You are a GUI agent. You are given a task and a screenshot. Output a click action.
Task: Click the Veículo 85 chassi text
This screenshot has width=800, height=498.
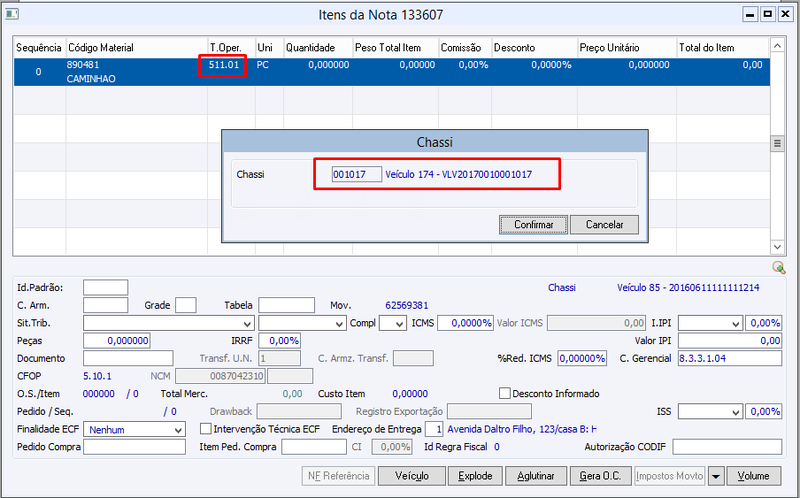688,288
